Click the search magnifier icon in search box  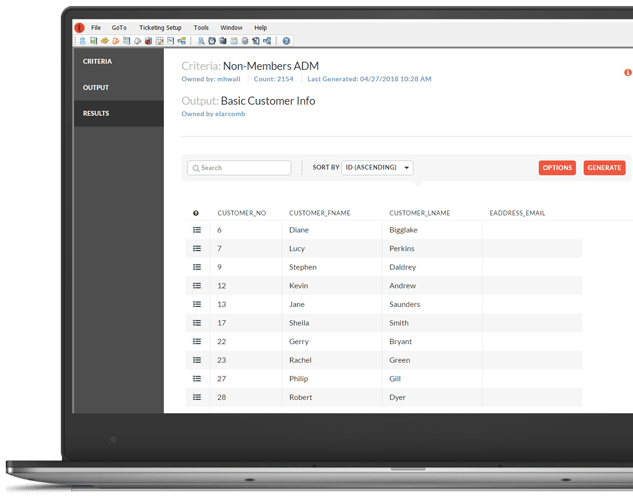[x=196, y=168]
